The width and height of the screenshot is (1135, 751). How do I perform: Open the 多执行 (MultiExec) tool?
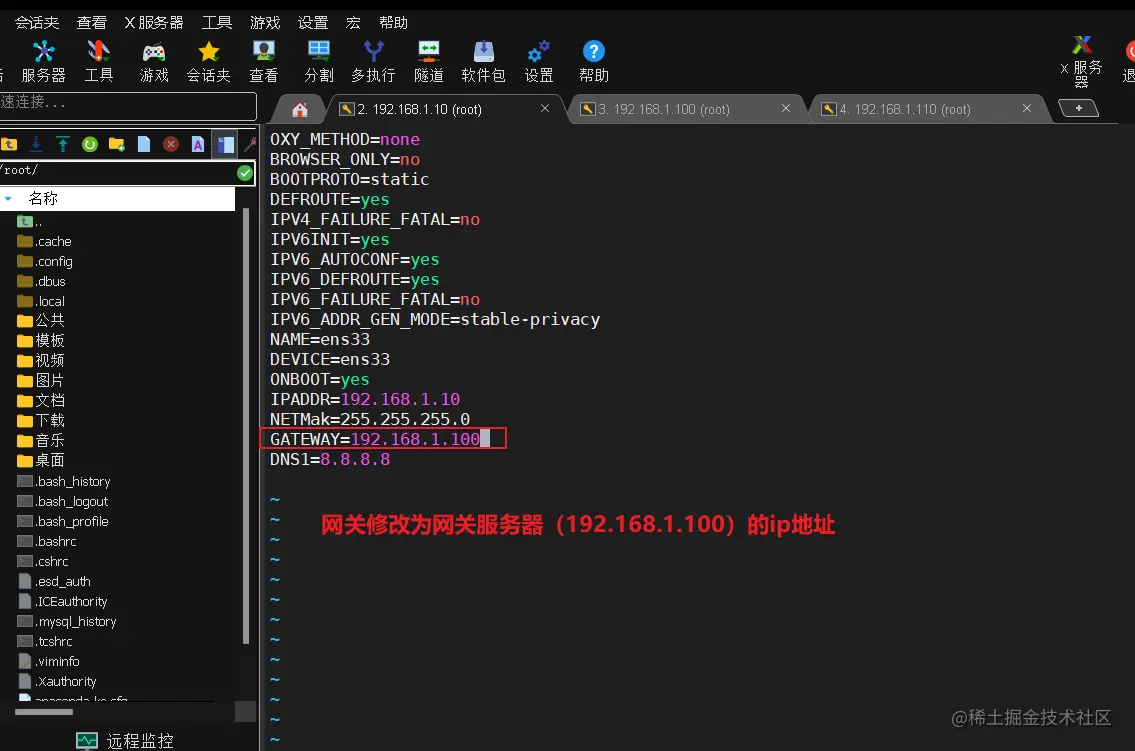tap(373, 60)
